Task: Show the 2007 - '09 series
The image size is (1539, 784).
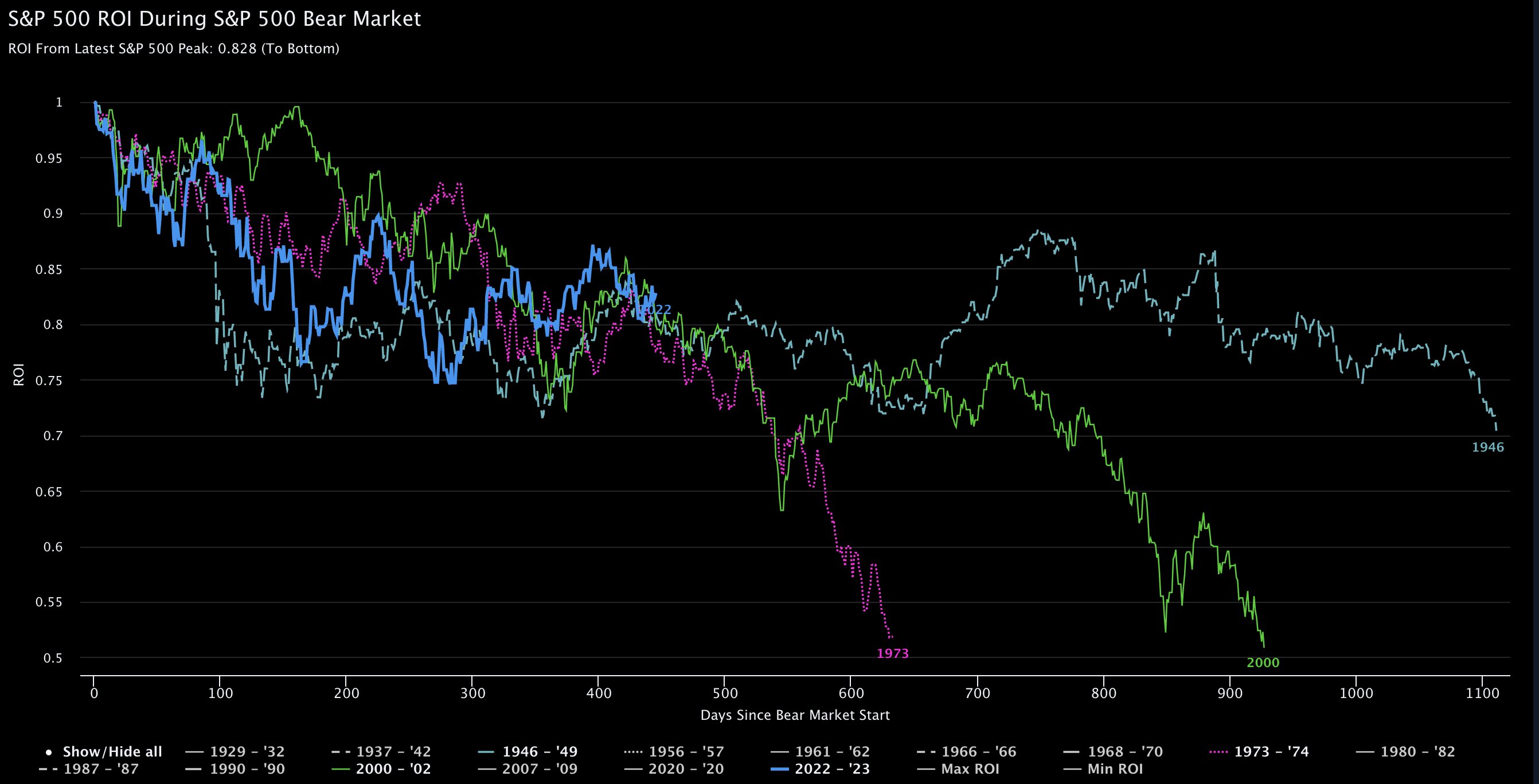Action: (528, 769)
